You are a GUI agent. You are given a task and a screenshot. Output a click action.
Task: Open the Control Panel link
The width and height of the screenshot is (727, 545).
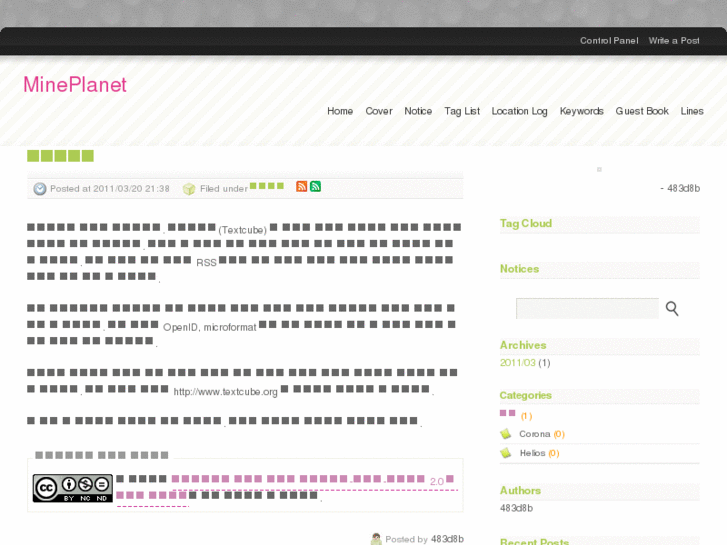609,41
